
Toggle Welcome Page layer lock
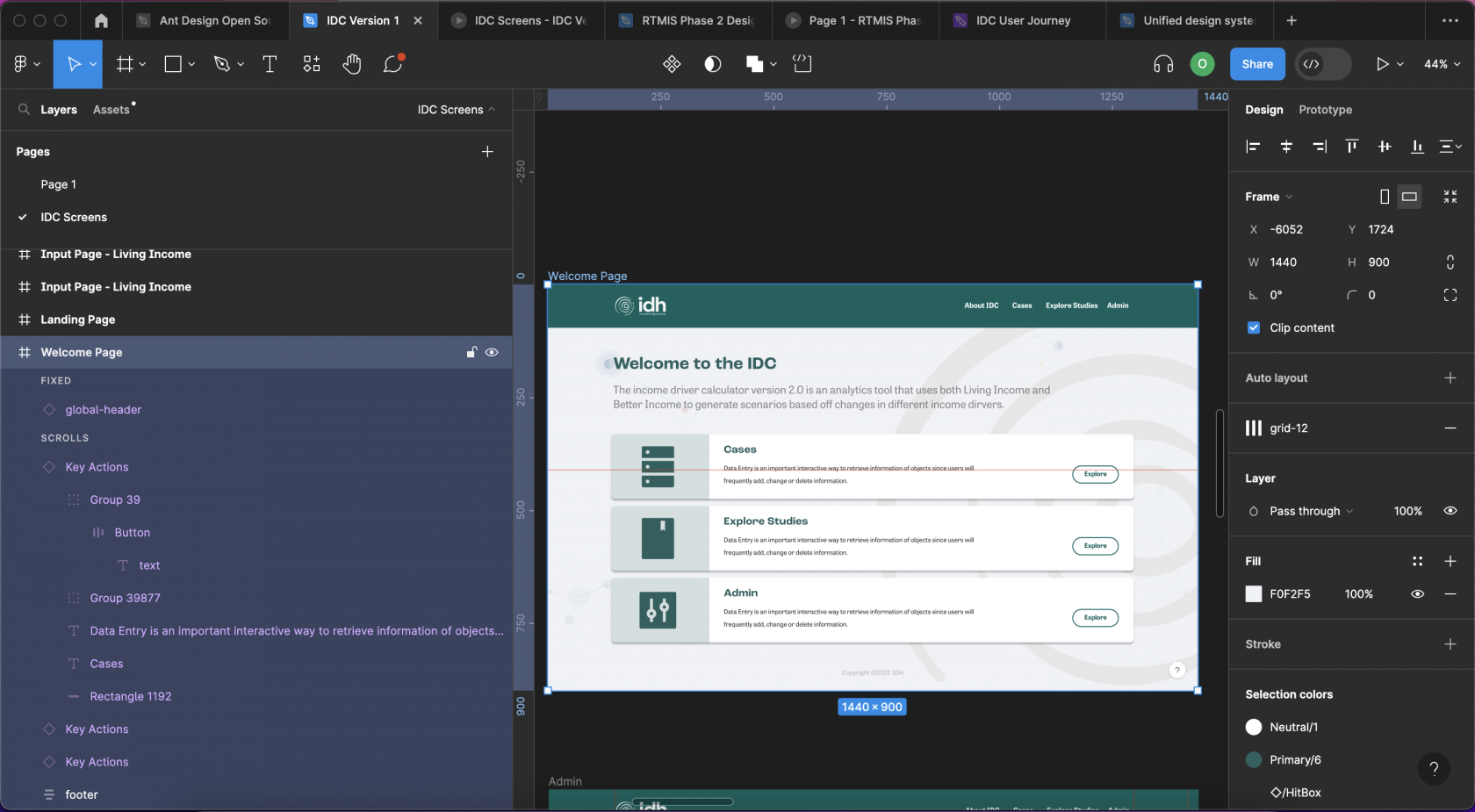(471, 352)
